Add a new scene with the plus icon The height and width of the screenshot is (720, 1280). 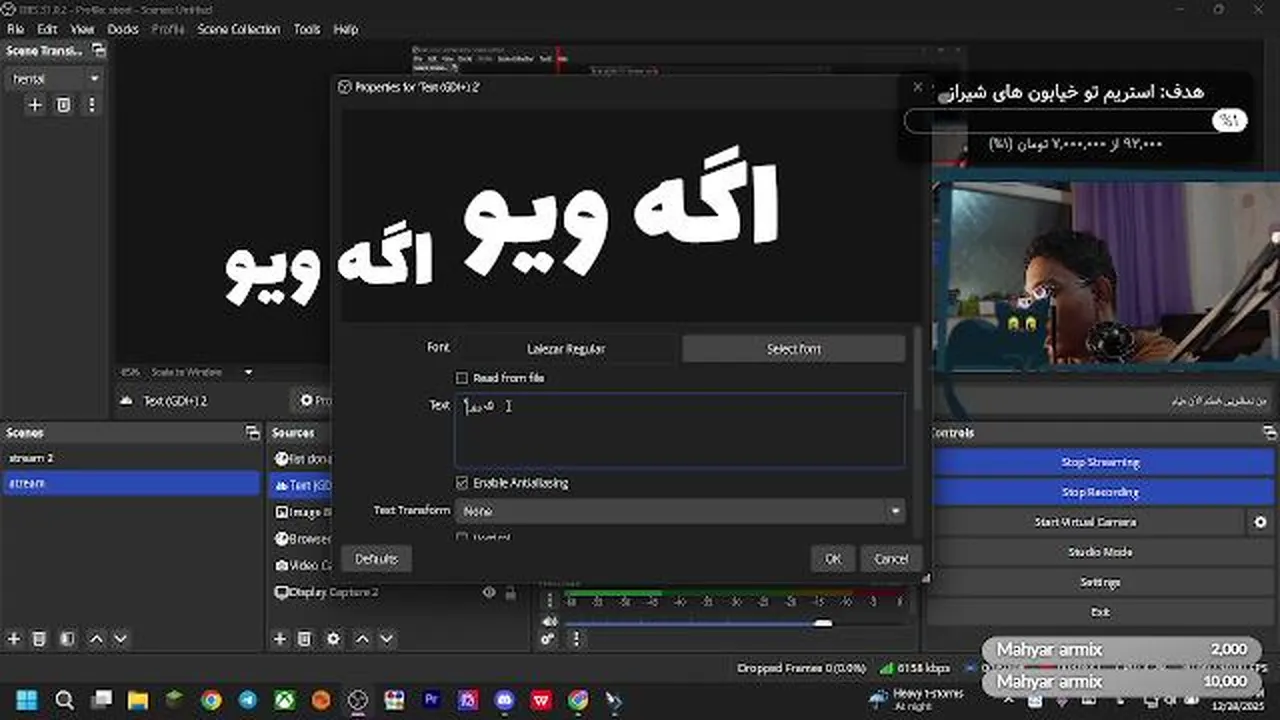point(14,638)
